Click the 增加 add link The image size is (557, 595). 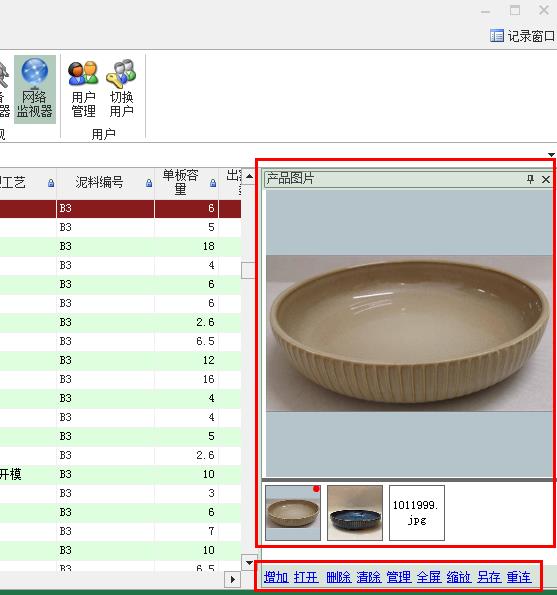(276, 578)
